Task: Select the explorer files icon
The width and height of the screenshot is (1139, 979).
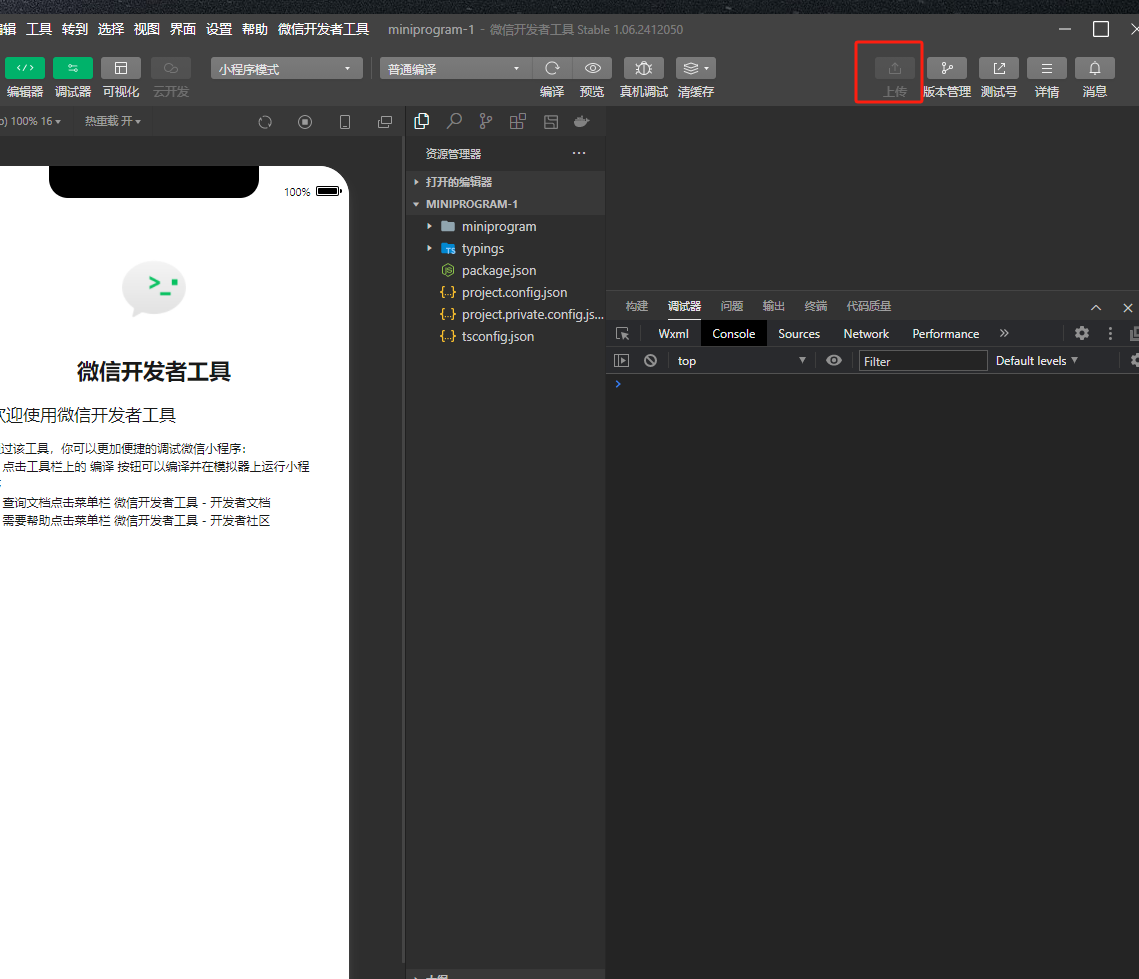Action: (x=421, y=121)
